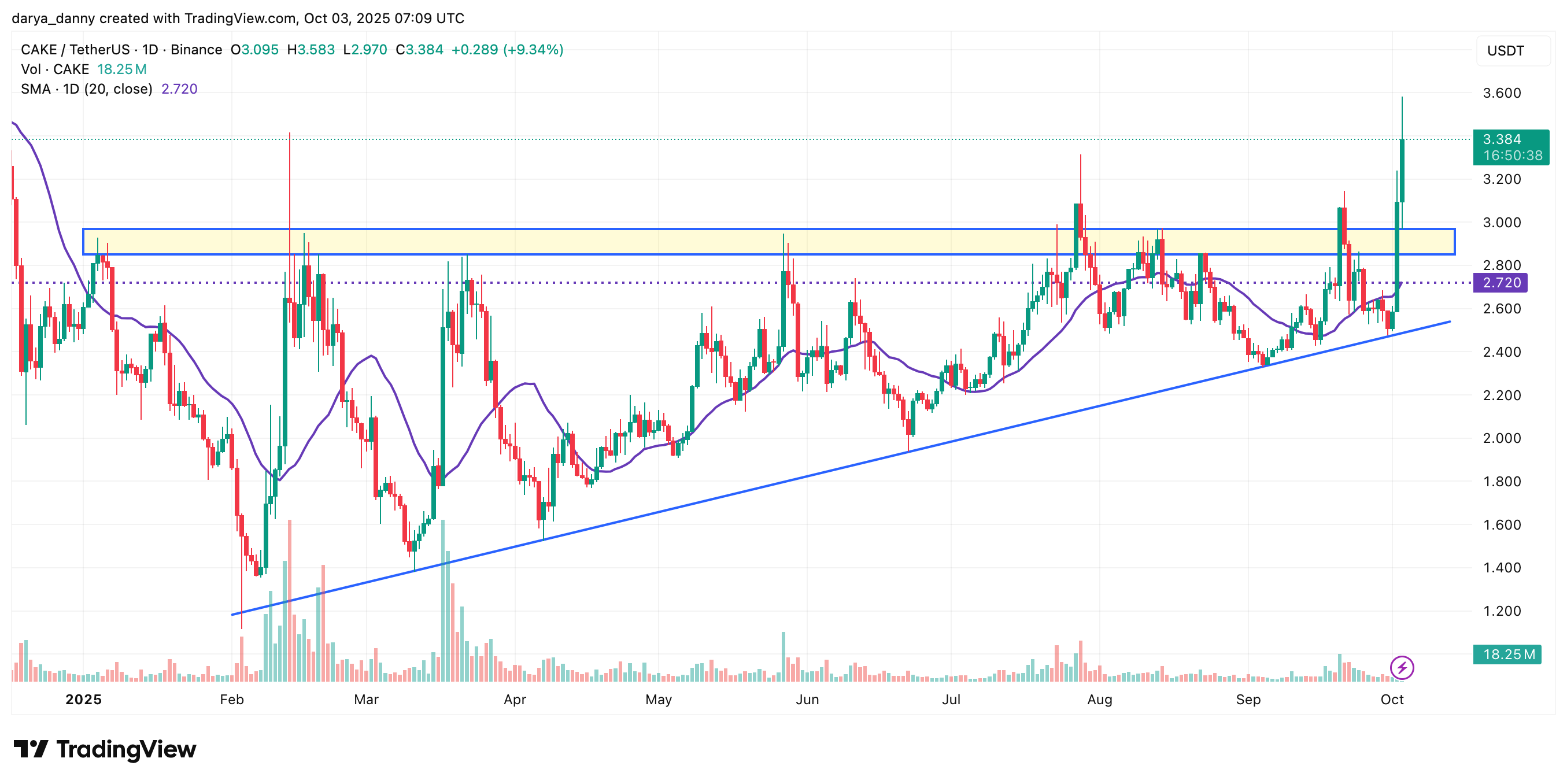Click the Vol · CAKE indicator legend
The height and width of the screenshot is (784, 1567).
[55, 69]
